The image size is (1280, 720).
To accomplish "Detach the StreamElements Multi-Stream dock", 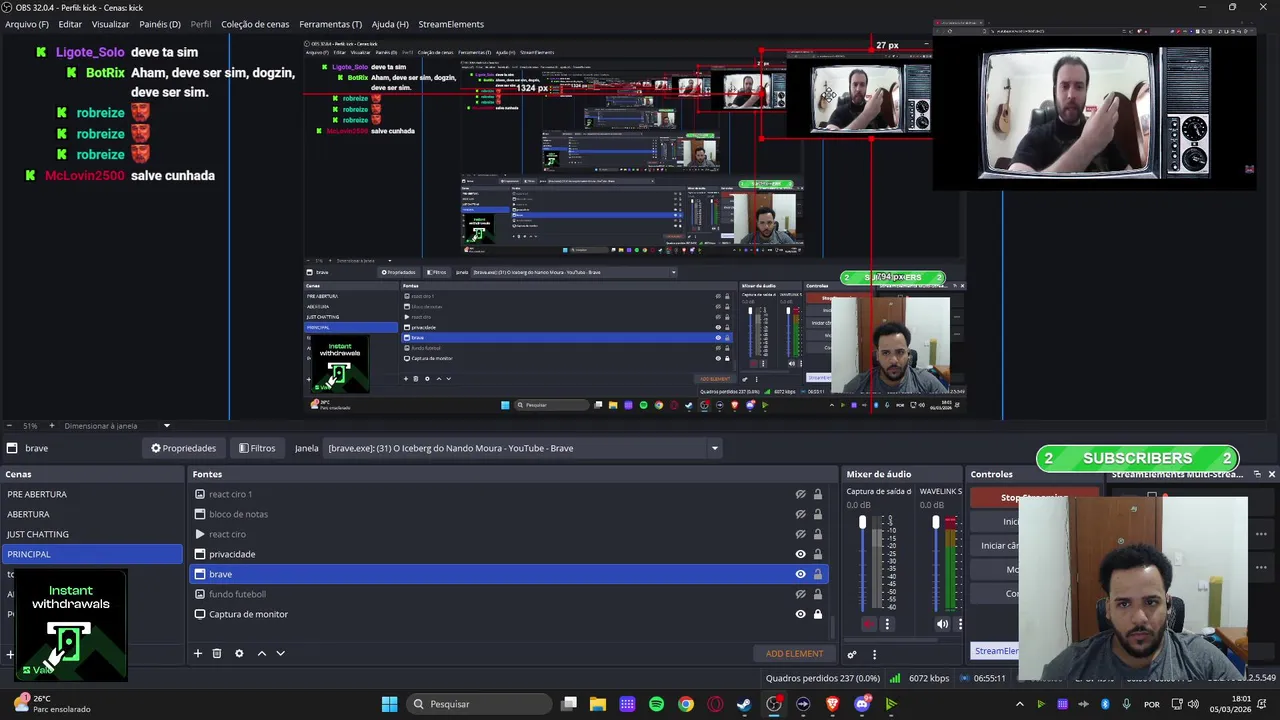I will click(1257, 474).
